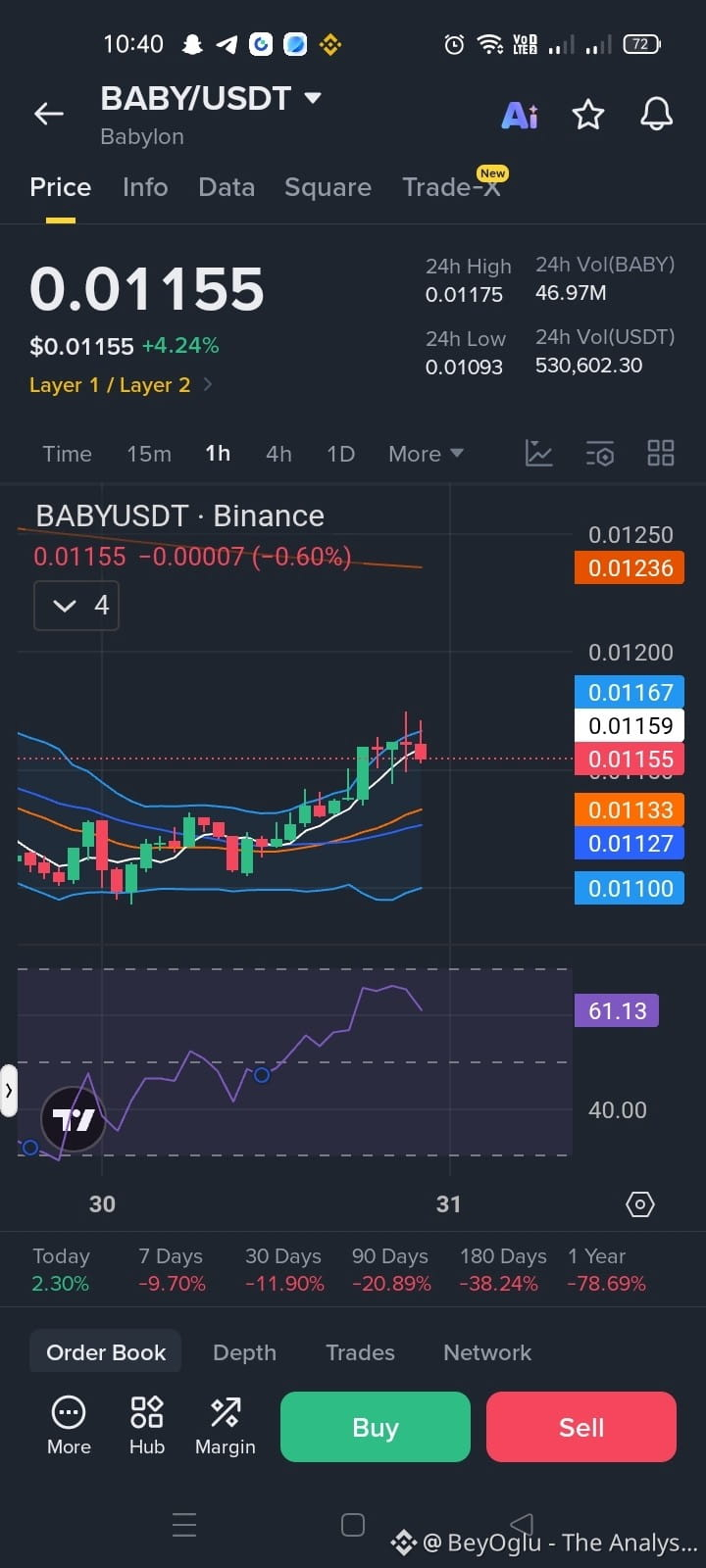This screenshot has height=1568, width=706.
Task: Open chart indicator settings icon
Action: (x=600, y=453)
